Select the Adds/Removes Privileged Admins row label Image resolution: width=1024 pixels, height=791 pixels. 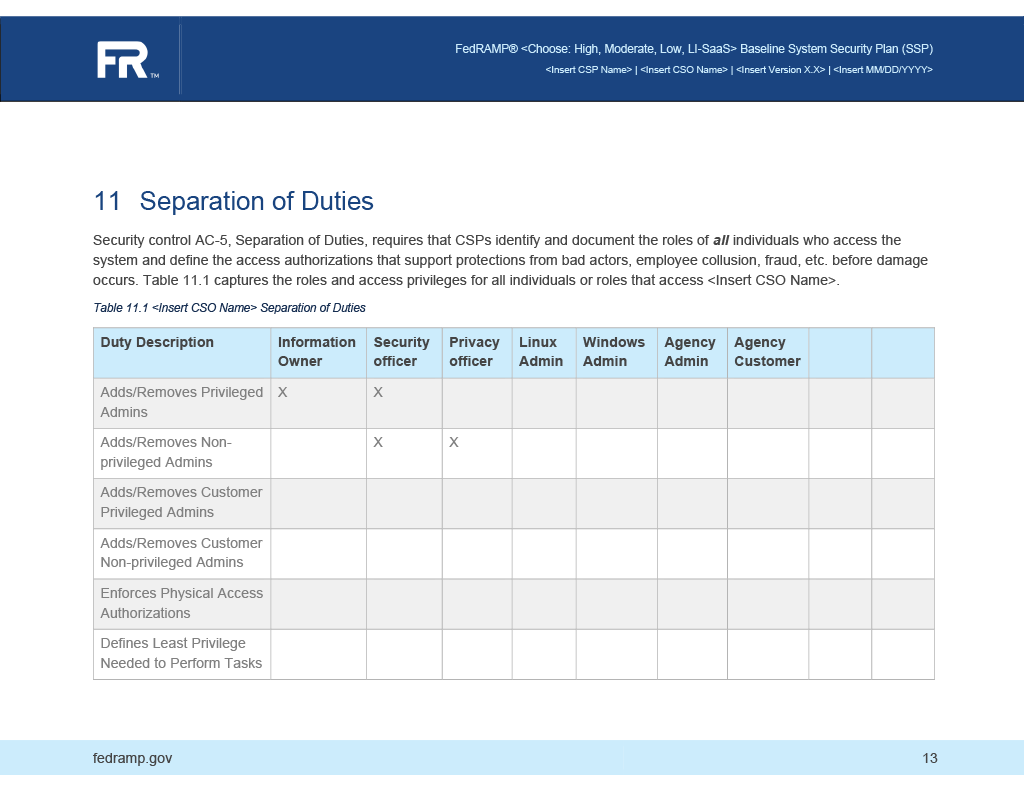181,402
